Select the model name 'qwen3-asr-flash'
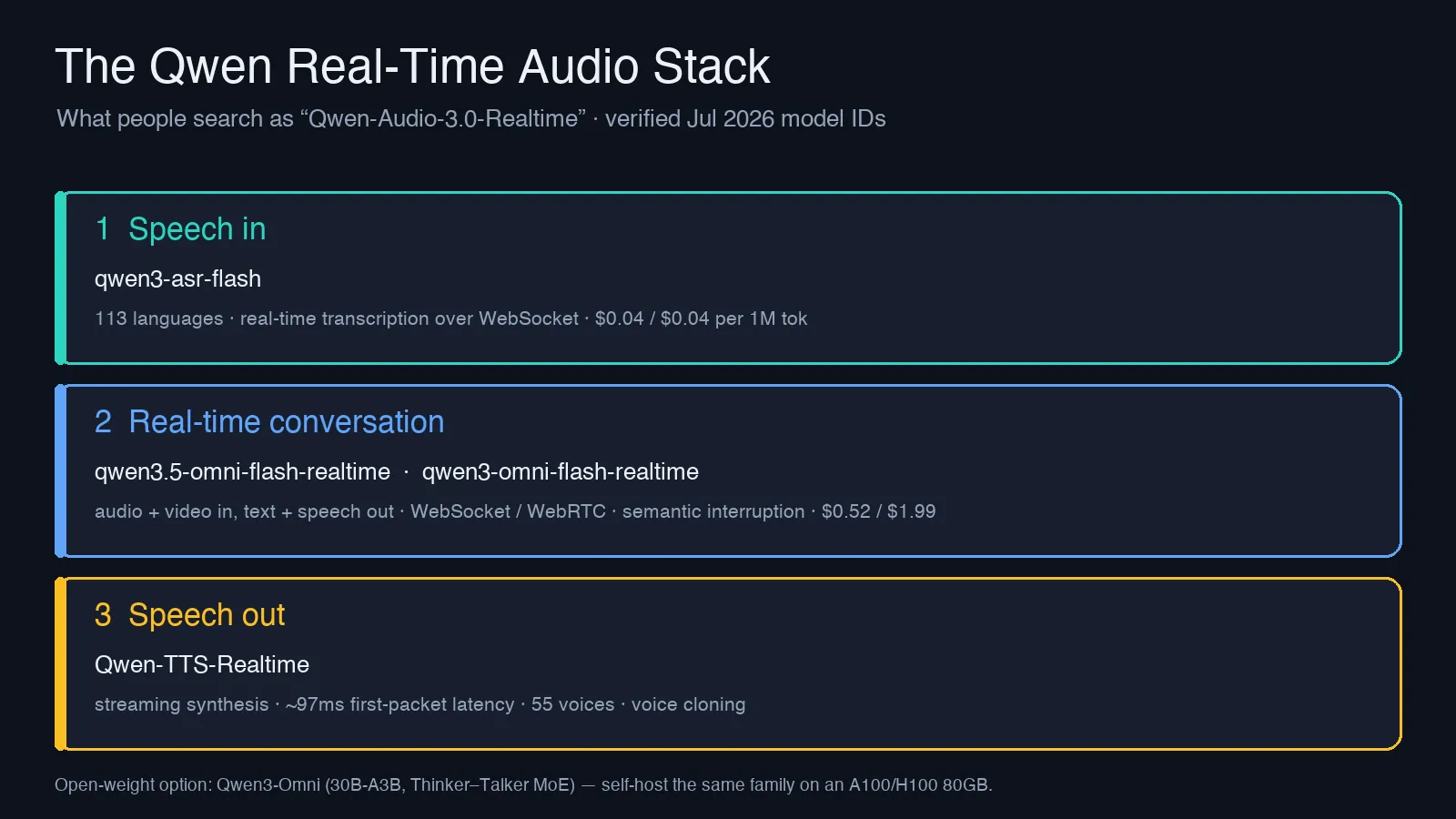This screenshot has height=819, width=1456. 177,278
